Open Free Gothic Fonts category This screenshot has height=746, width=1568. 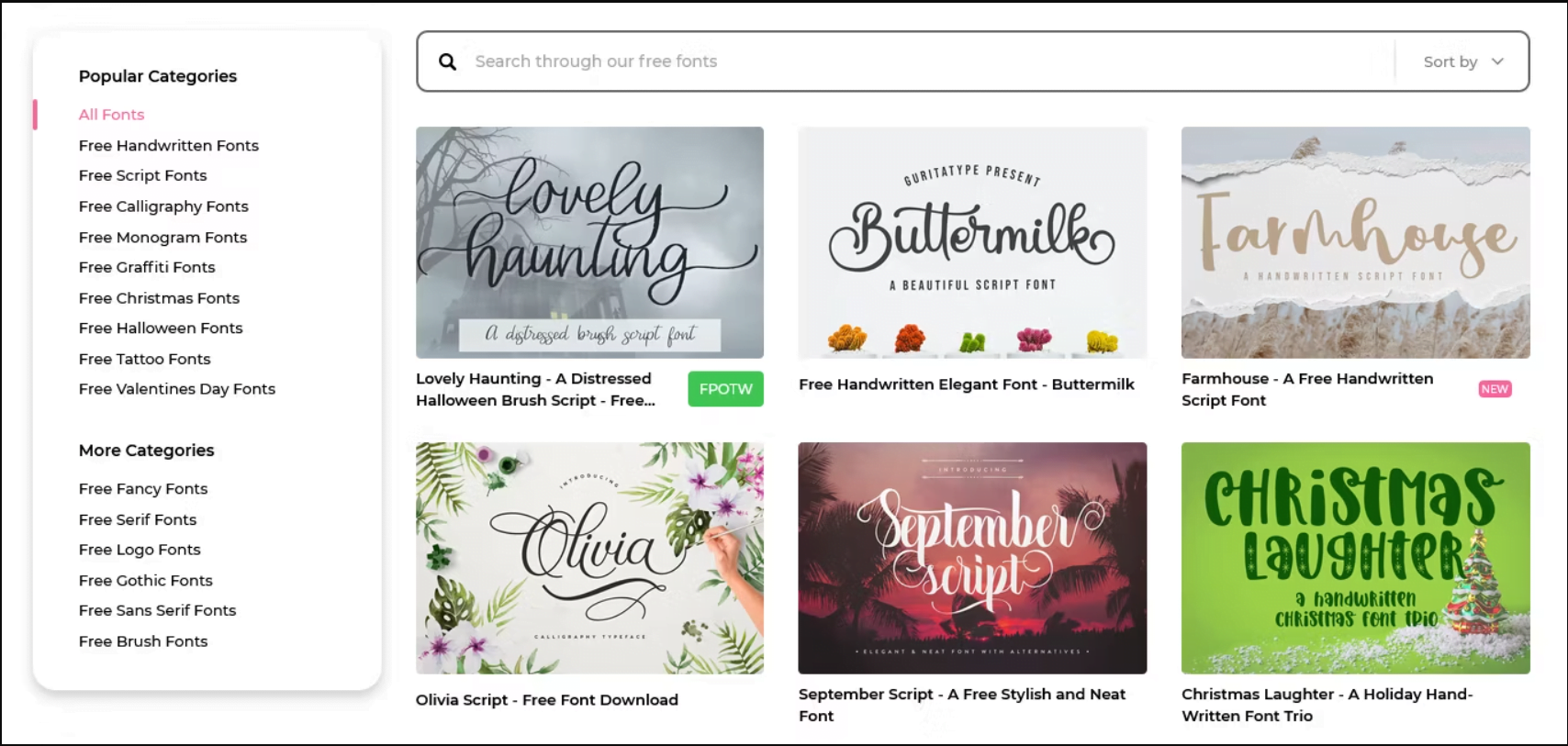(145, 580)
